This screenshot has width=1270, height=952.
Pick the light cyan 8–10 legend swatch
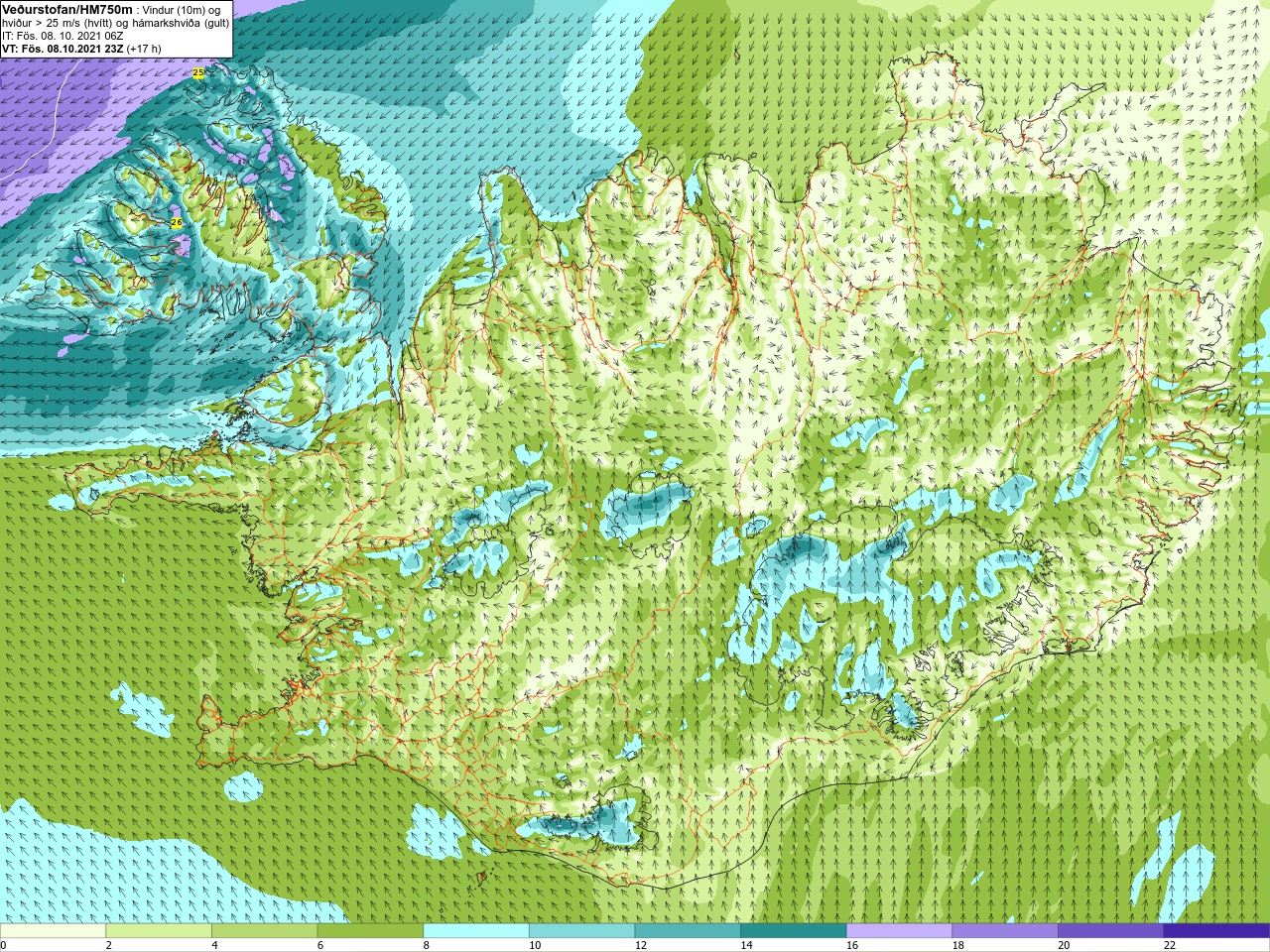point(476,931)
